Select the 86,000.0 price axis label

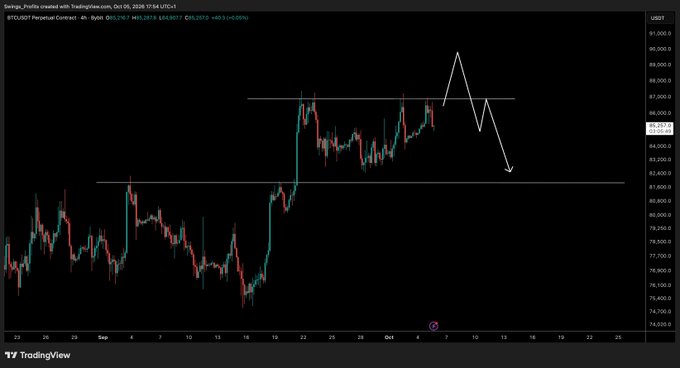click(x=660, y=113)
